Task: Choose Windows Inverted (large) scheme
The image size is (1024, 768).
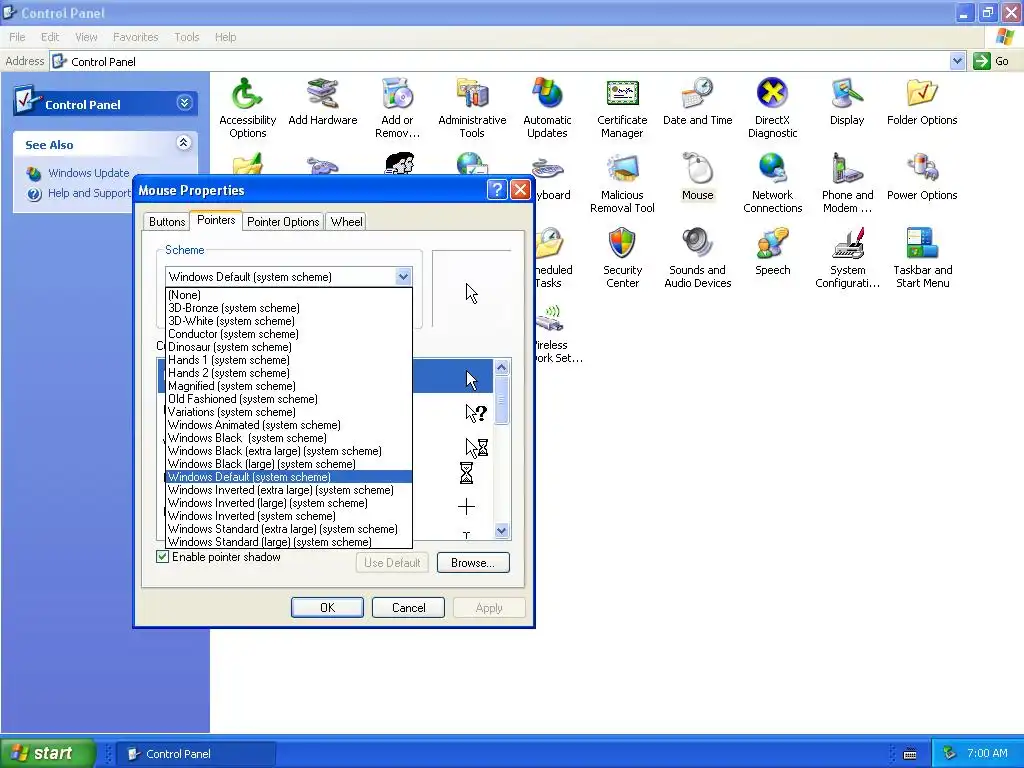Action: click(x=289, y=504)
